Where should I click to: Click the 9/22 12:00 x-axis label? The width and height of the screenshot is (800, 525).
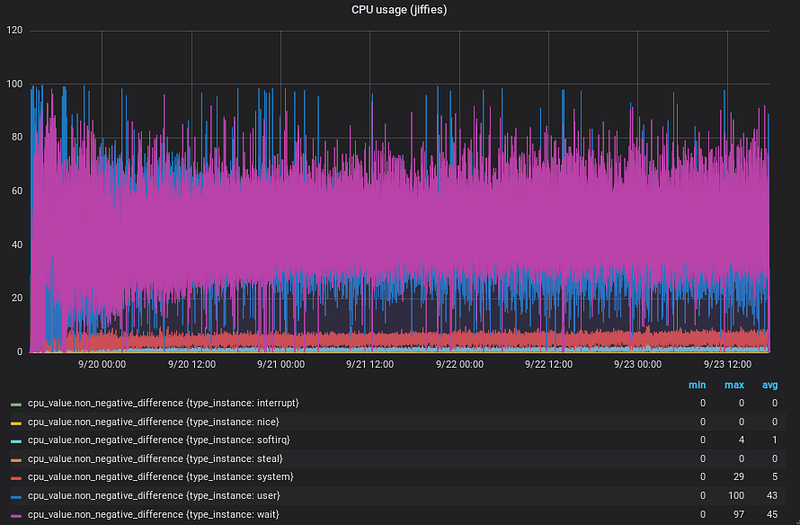[x=548, y=364]
